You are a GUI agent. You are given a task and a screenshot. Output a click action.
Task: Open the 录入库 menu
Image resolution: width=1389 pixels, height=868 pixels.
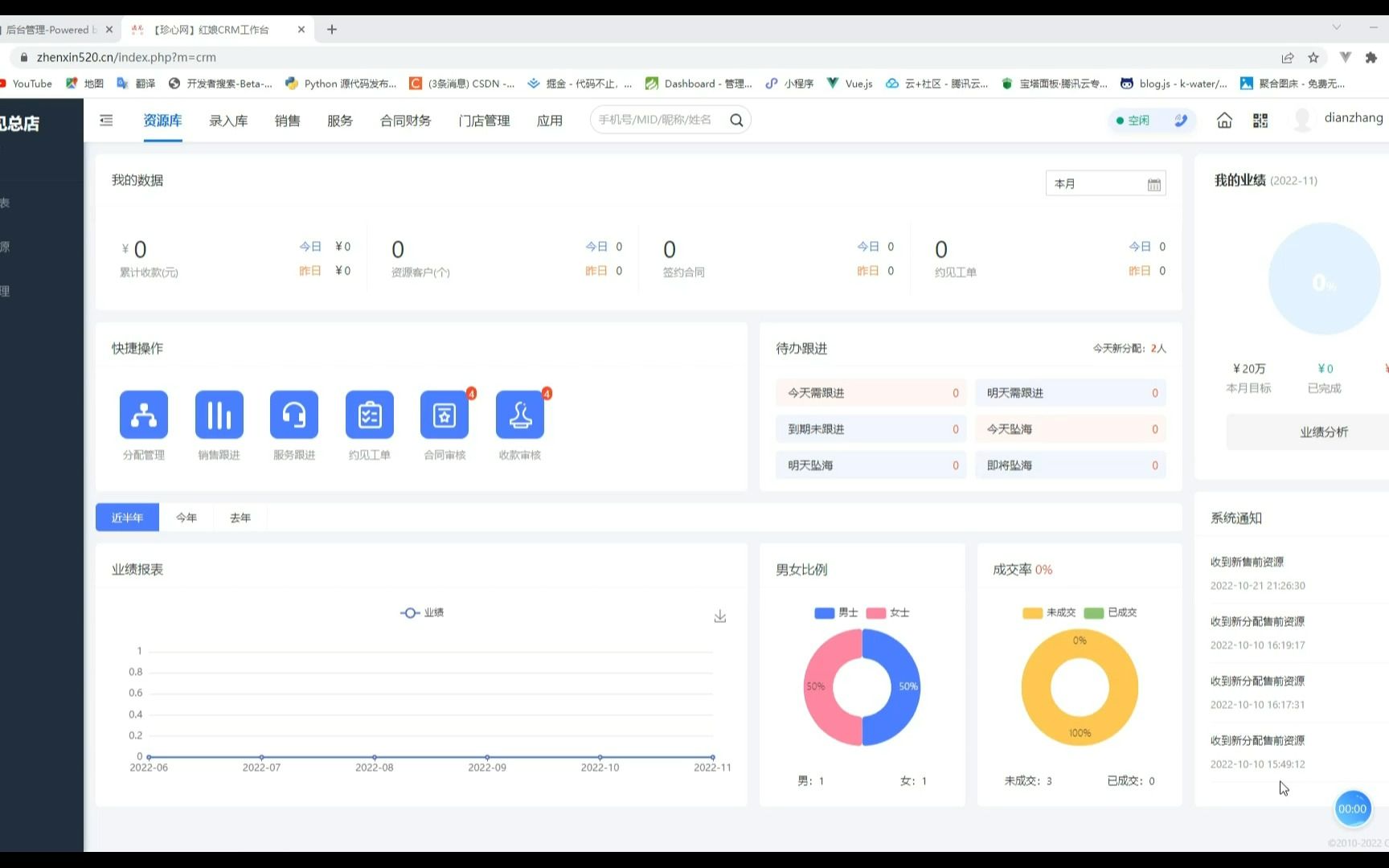(228, 121)
